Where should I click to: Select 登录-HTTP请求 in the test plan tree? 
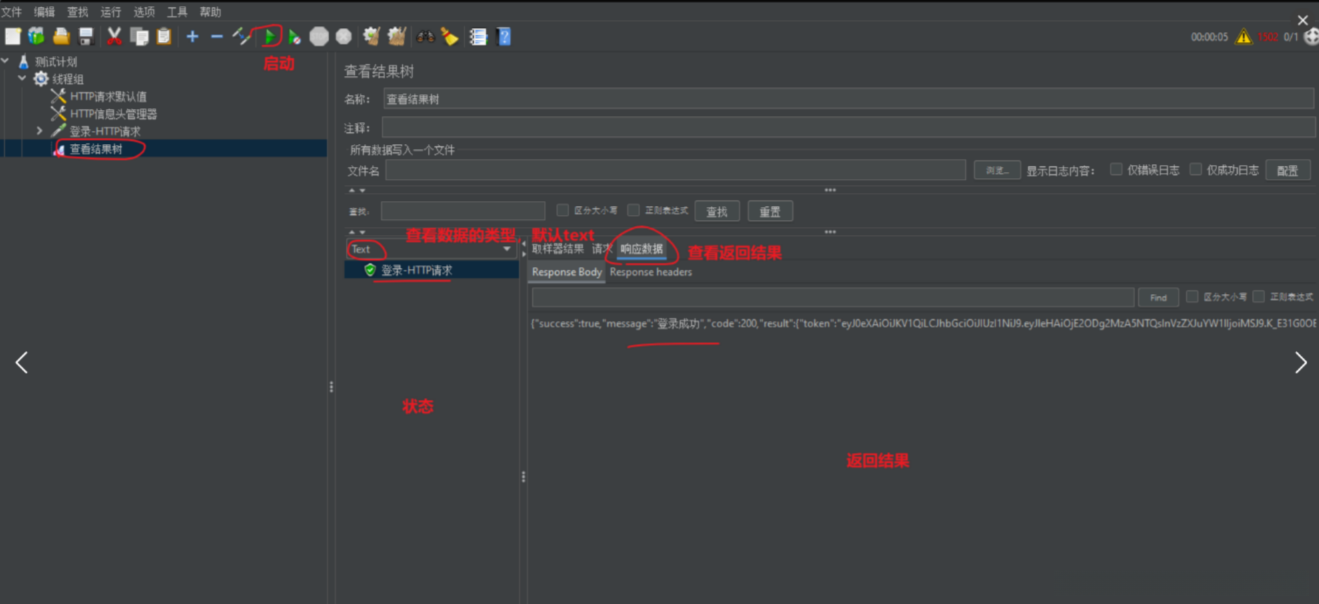(105, 131)
